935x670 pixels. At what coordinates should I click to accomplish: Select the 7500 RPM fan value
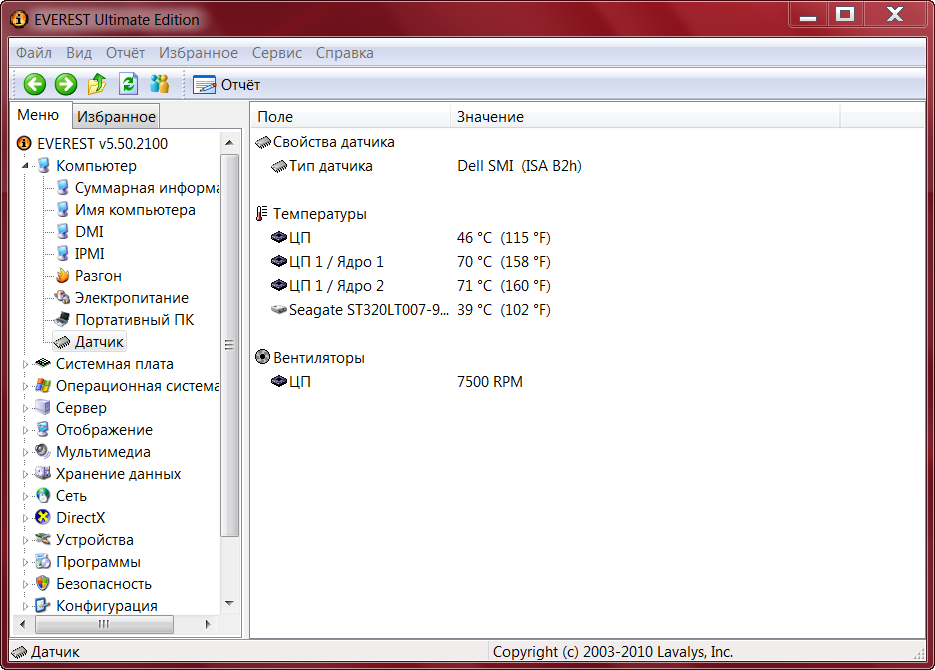490,382
